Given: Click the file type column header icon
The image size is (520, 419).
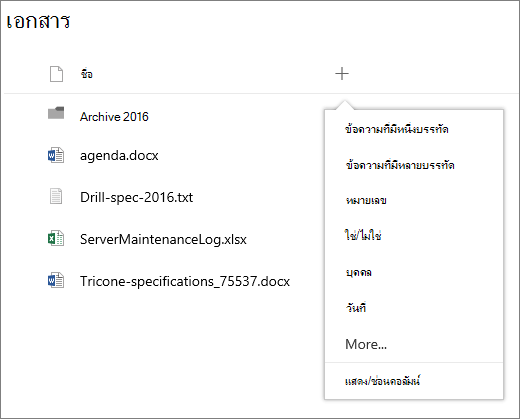Looking at the screenshot, I should (x=56, y=74).
